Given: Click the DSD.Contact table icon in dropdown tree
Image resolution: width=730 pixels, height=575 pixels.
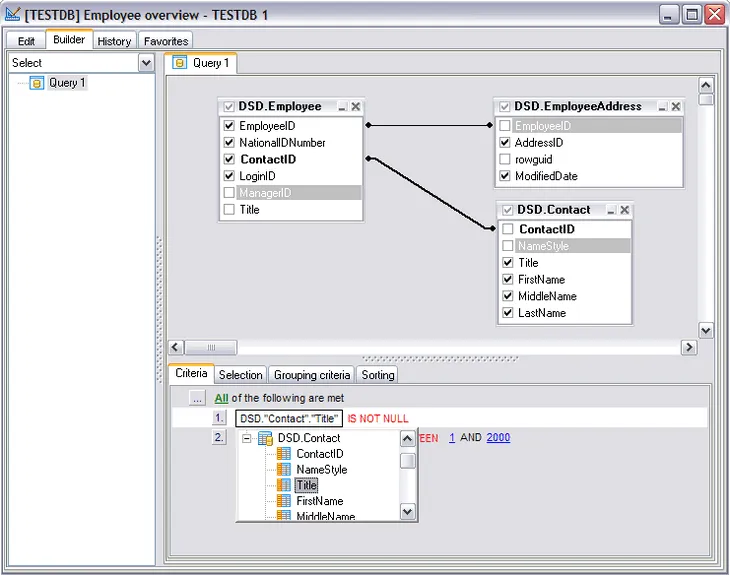Looking at the screenshot, I should [265, 438].
